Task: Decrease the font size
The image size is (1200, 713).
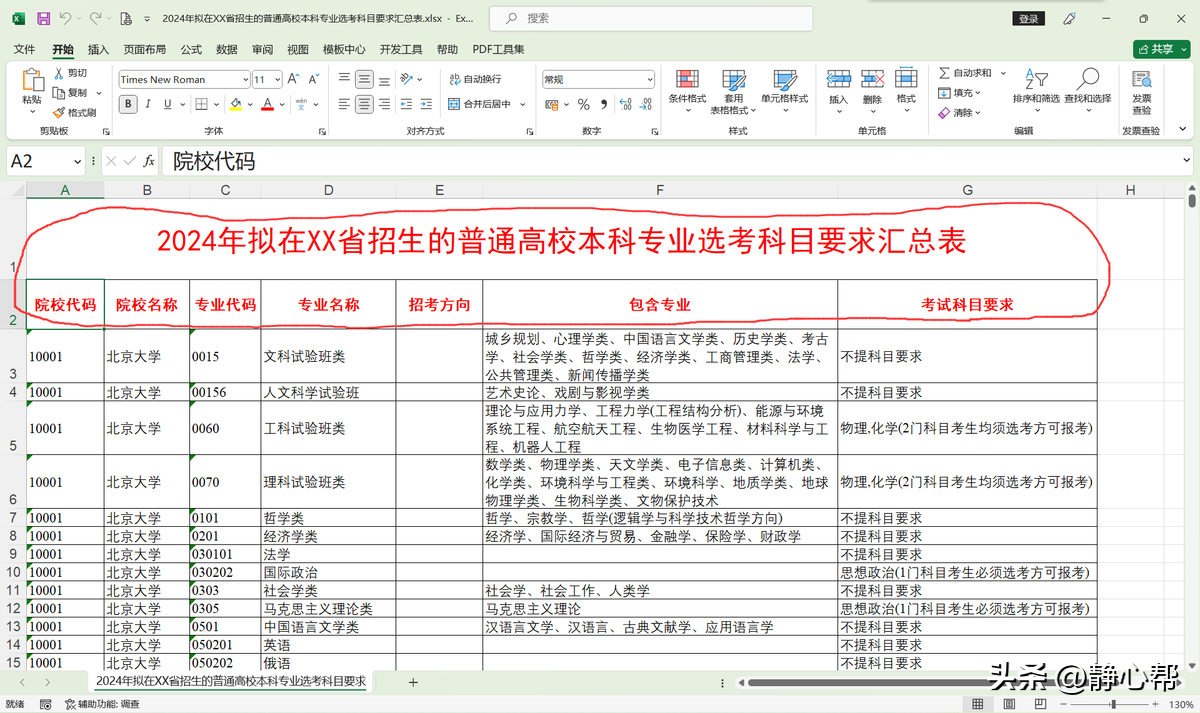Action: (315, 79)
